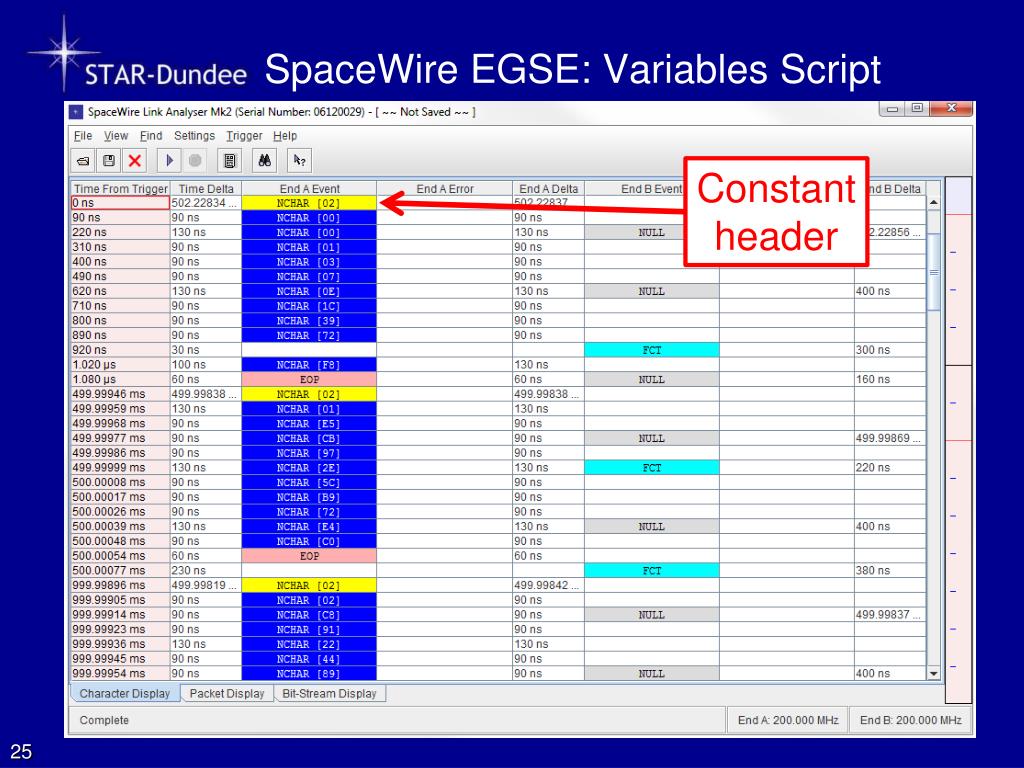Screen dimensions: 1024x768
Task: Select the EOP cell in the 500.00054 ms row
Action: coord(309,556)
